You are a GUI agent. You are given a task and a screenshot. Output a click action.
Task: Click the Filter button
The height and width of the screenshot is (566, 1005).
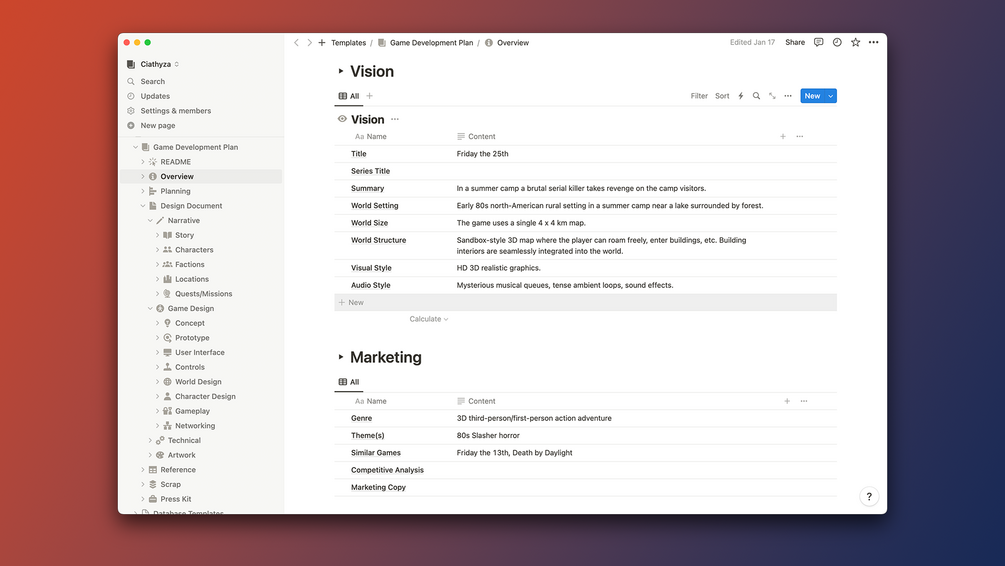tap(699, 96)
